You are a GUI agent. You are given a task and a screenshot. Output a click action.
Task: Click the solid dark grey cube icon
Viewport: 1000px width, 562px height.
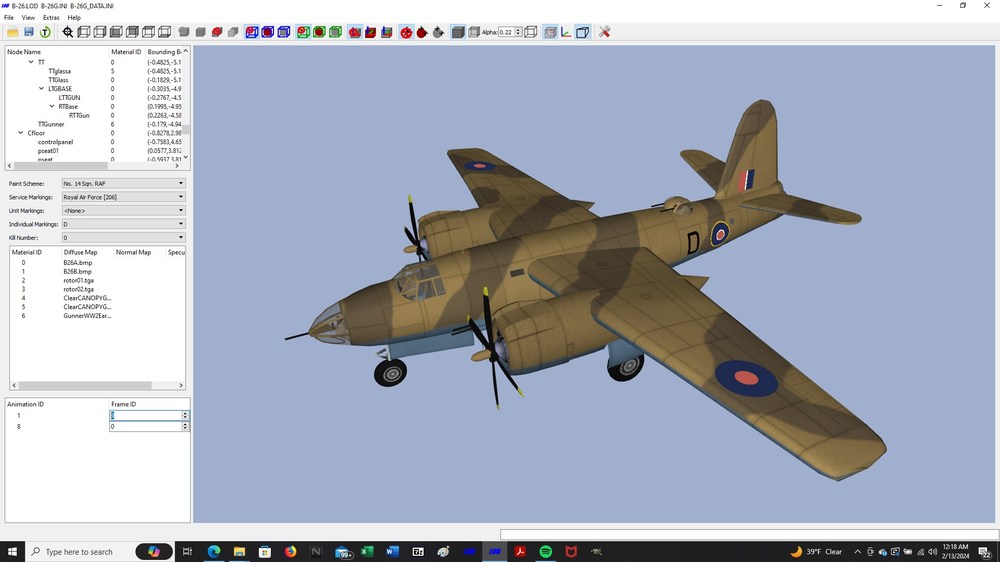click(458, 32)
